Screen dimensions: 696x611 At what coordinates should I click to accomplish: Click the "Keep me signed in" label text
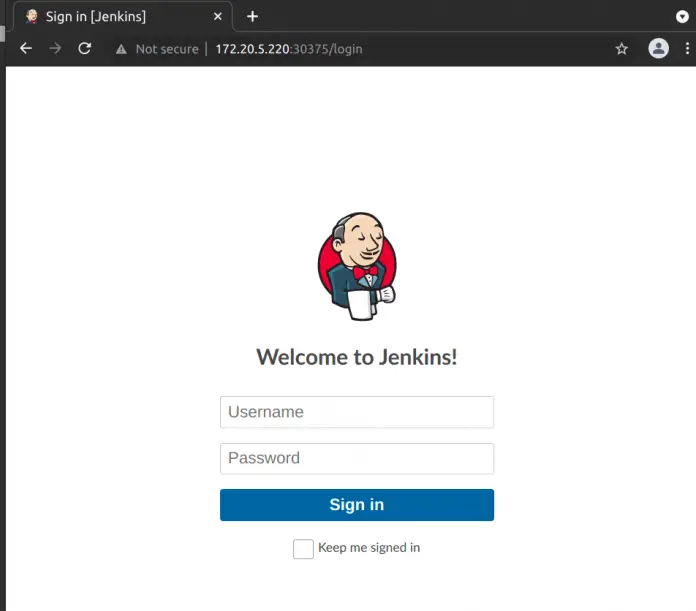[368, 548]
